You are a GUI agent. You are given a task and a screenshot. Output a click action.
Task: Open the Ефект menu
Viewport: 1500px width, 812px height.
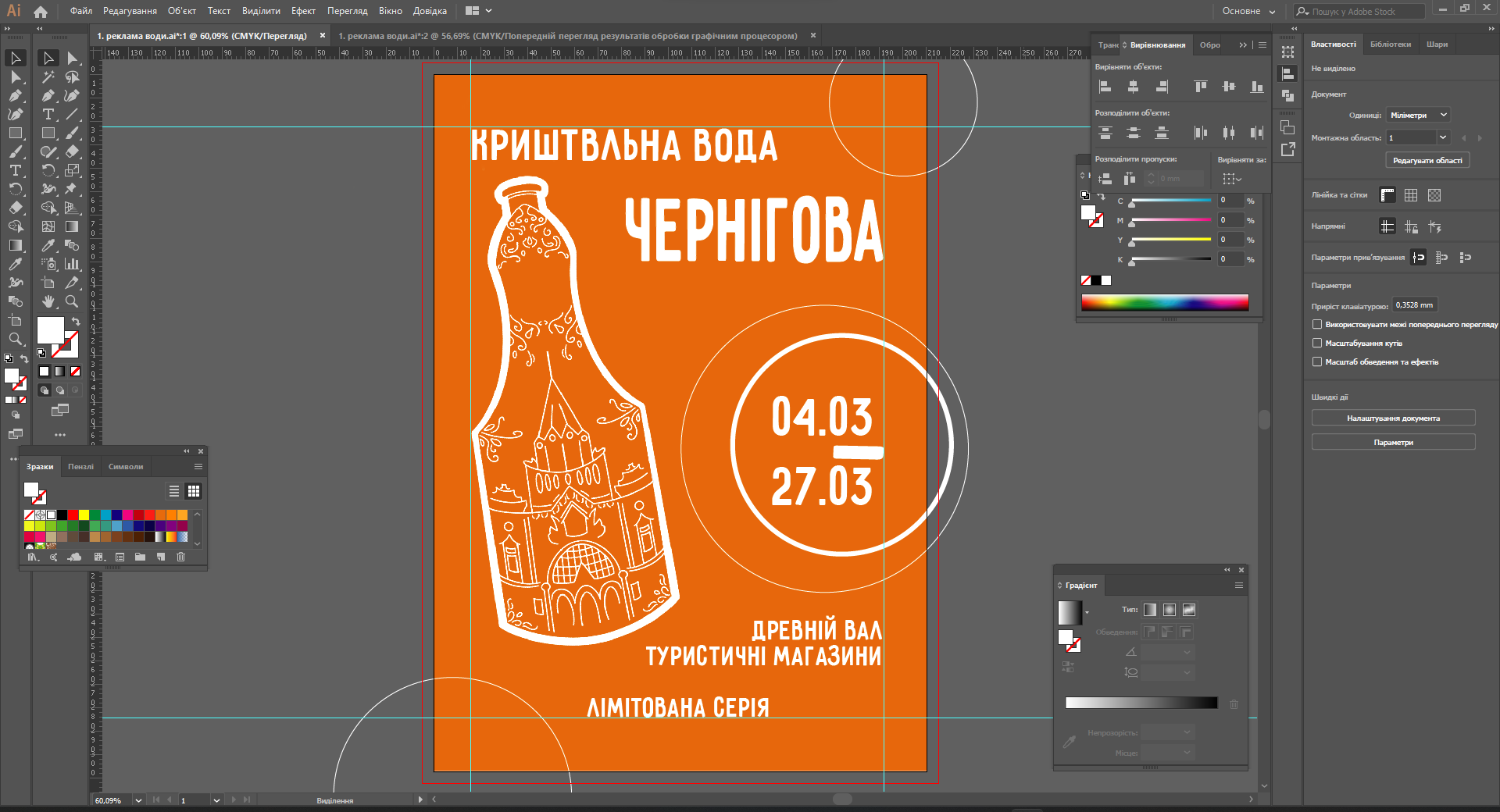pyautogui.click(x=303, y=11)
